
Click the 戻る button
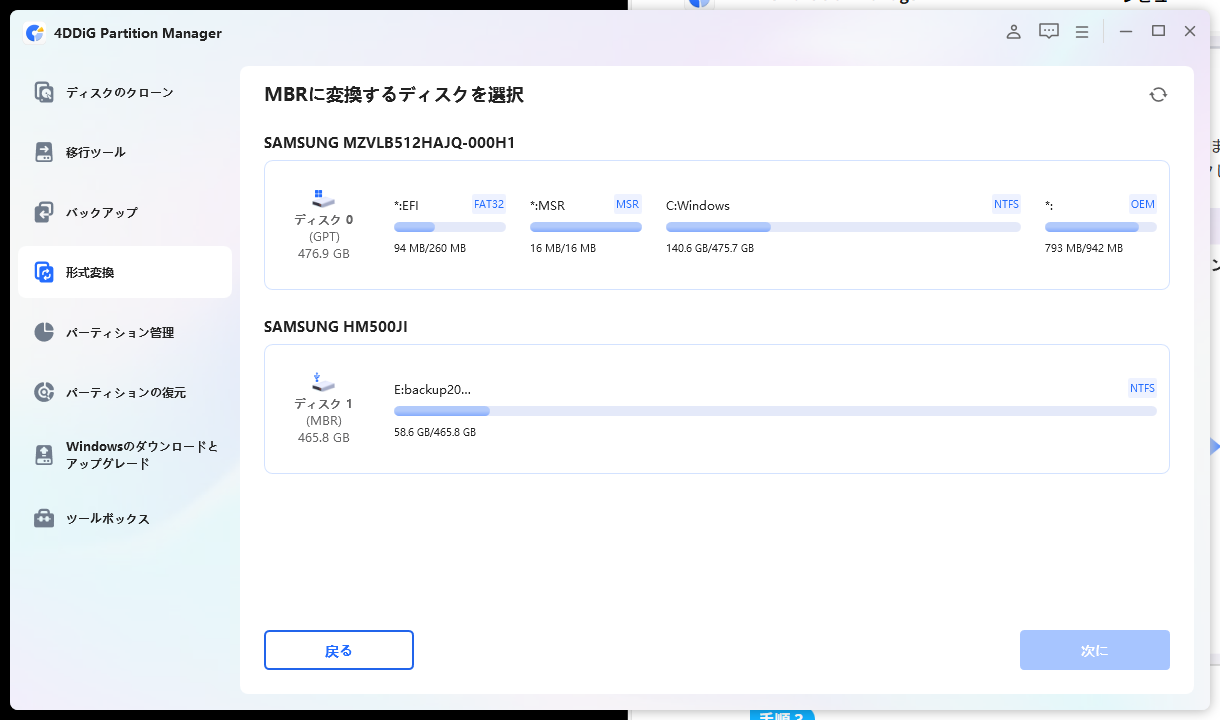339,650
